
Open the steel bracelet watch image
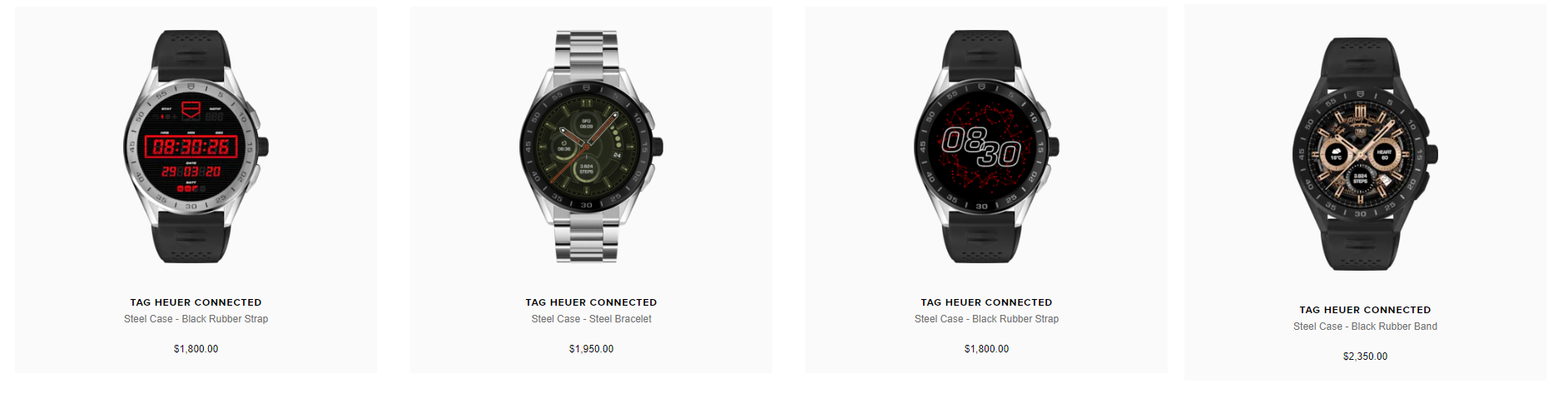pos(591,147)
